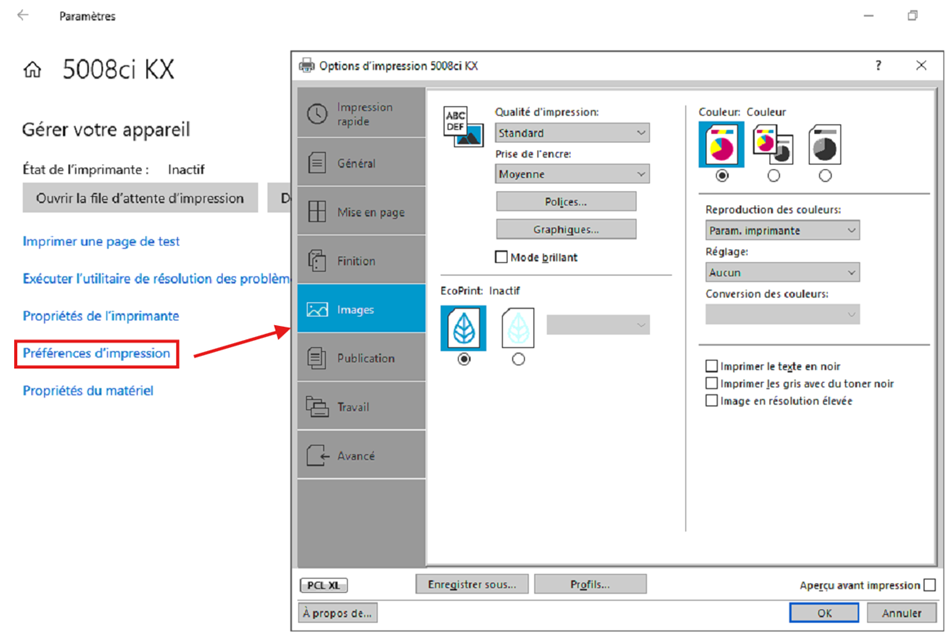This screenshot has height=633, width=945.
Task: Click the Home icon in Paramètres
Action: [x=33, y=70]
